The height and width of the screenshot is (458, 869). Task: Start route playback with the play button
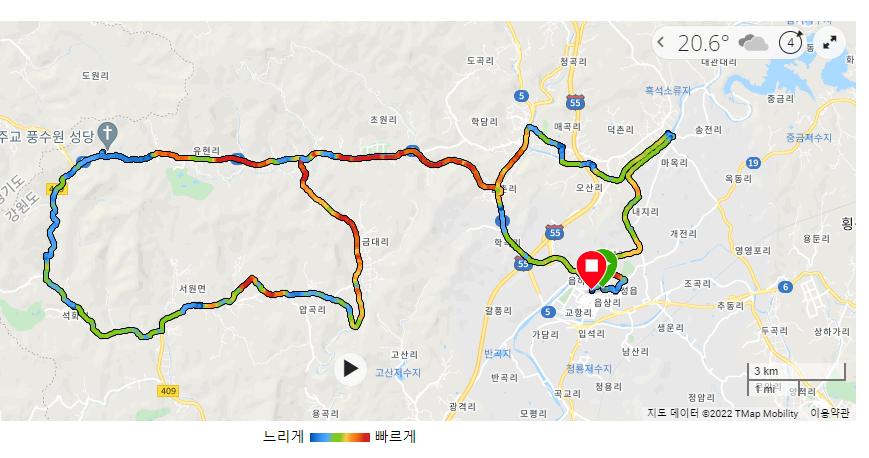(x=350, y=369)
